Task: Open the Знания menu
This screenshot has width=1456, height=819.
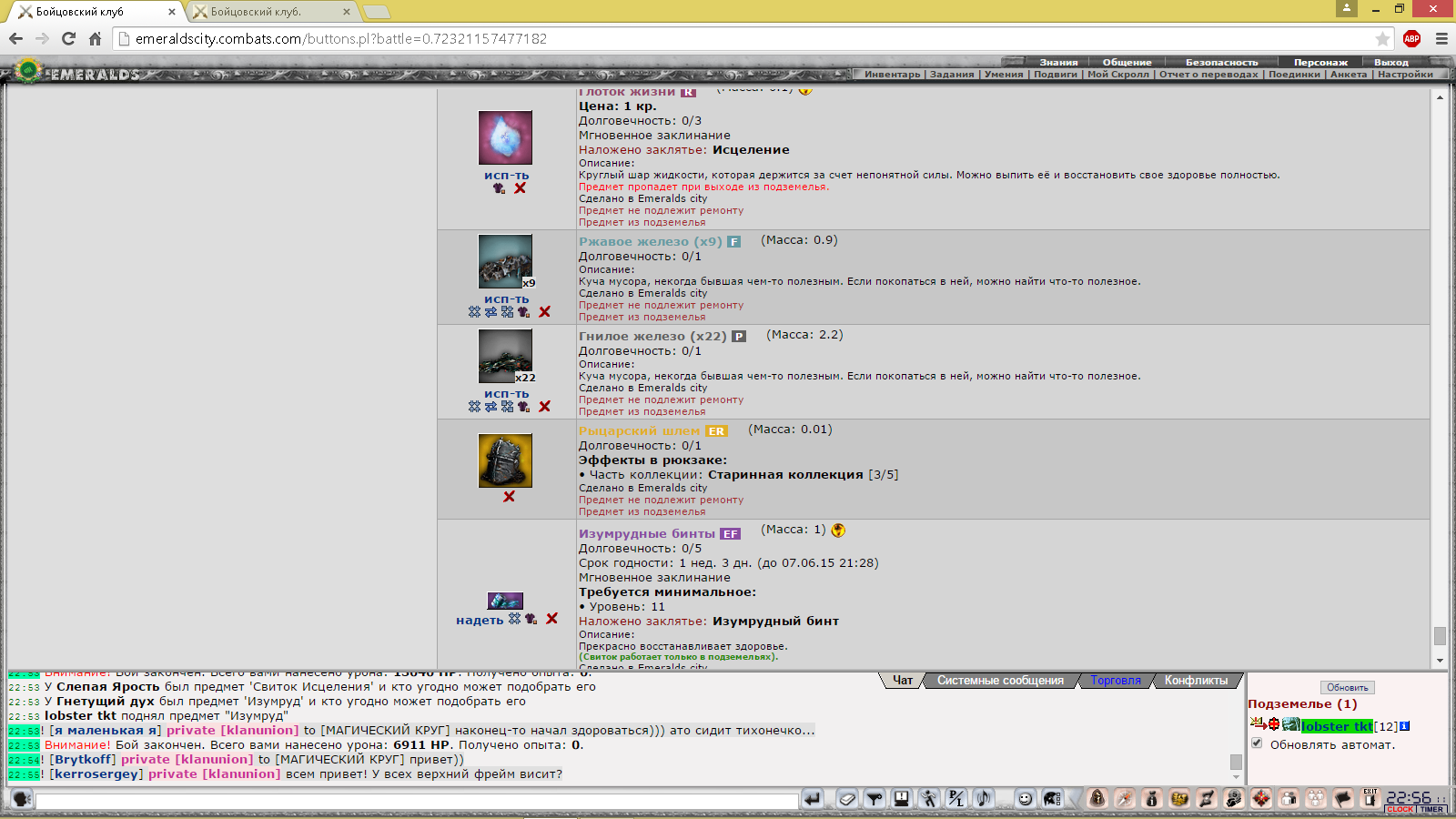Action: pos(1058,63)
